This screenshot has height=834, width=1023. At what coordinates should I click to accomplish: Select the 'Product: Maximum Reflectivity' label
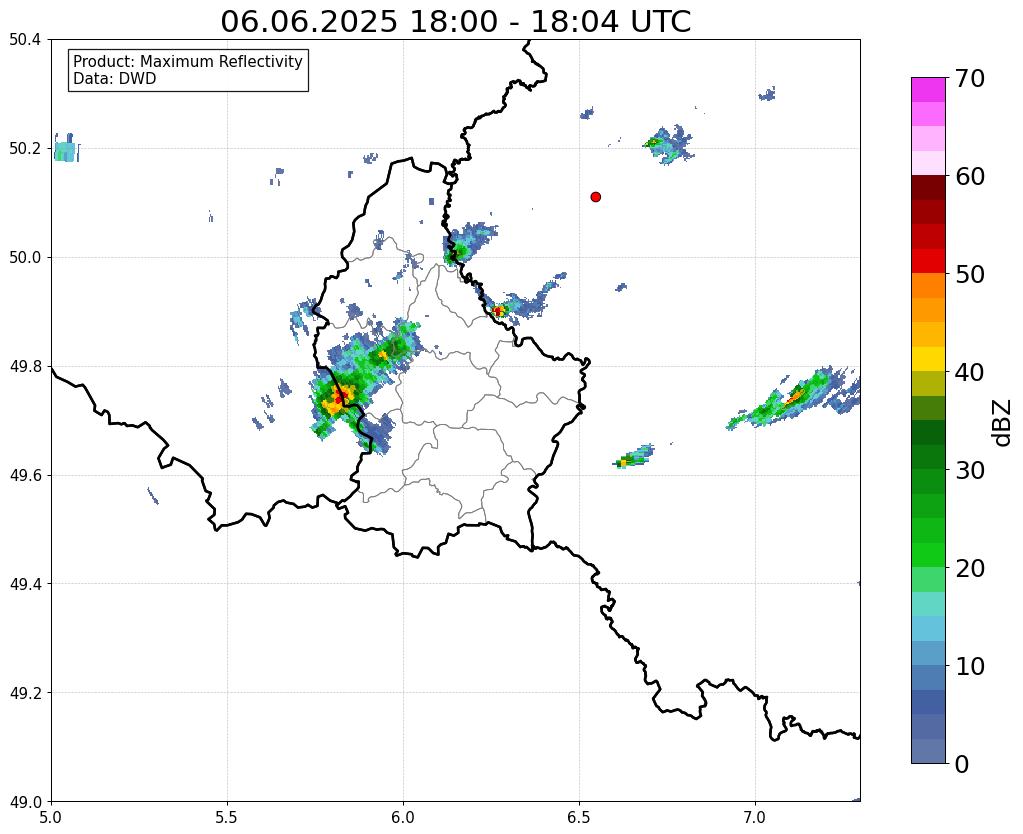[x=188, y=61]
